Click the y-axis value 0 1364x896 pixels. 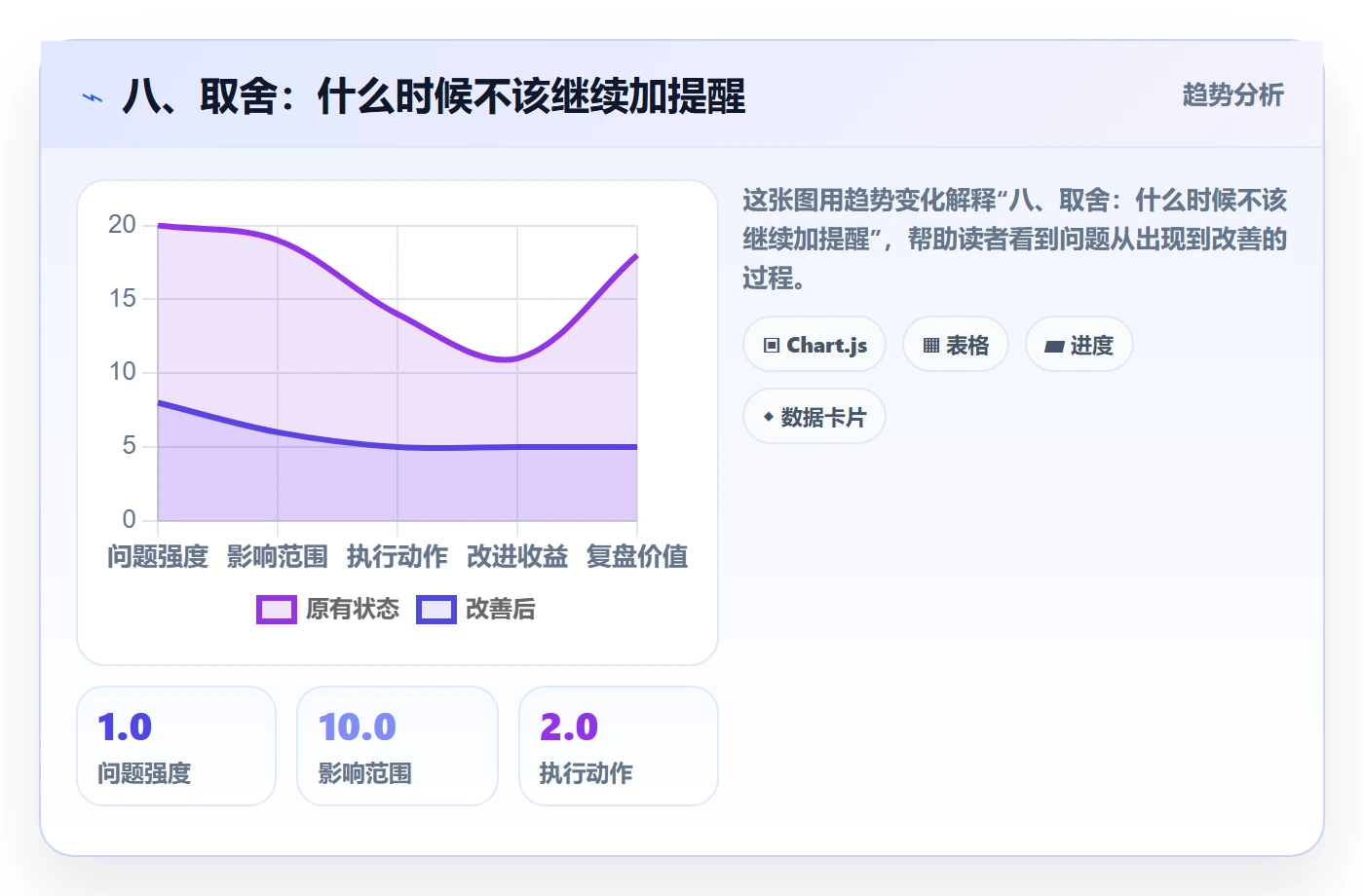(130, 519)
